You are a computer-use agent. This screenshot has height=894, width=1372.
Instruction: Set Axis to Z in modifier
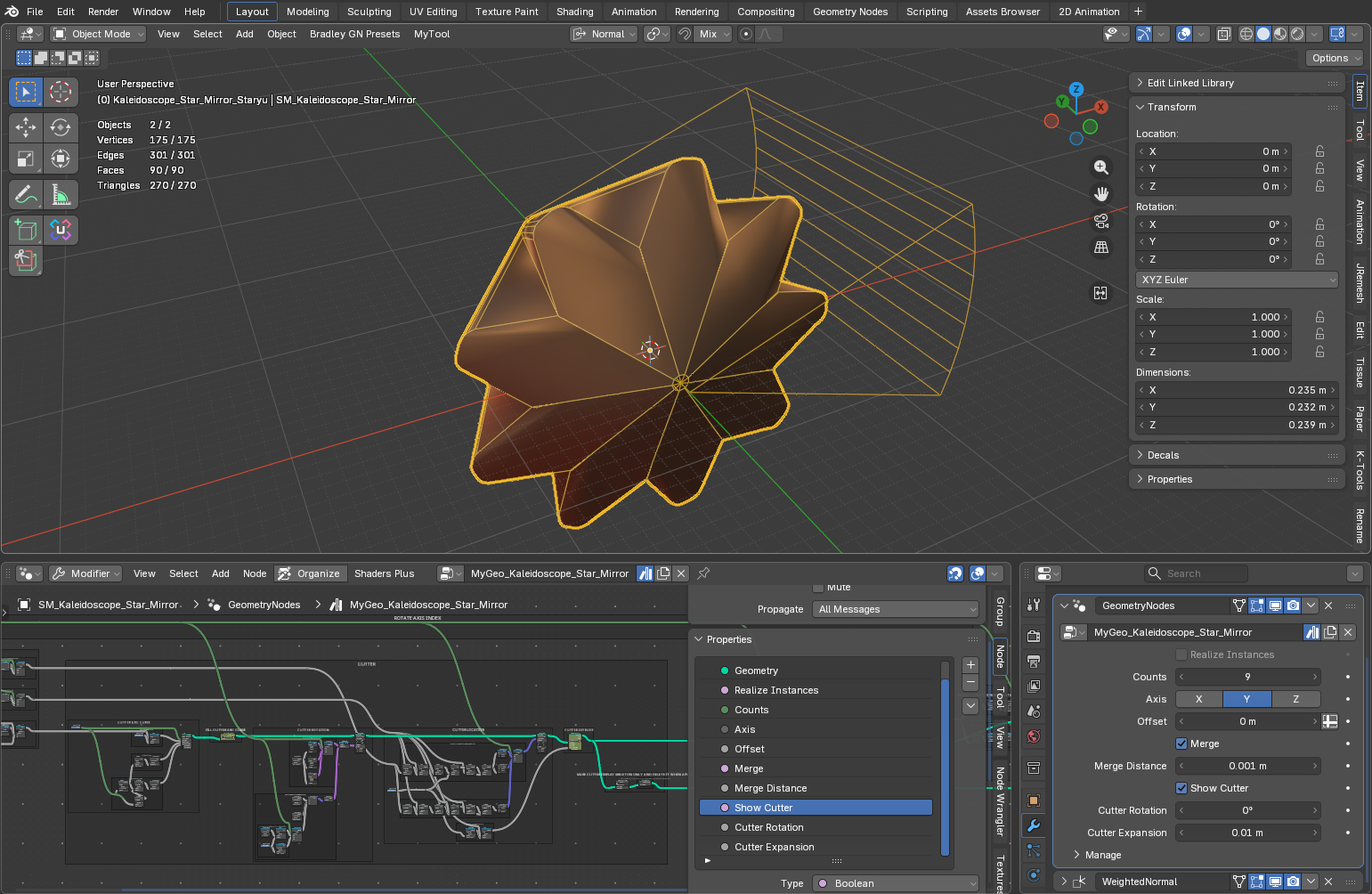1295,699
